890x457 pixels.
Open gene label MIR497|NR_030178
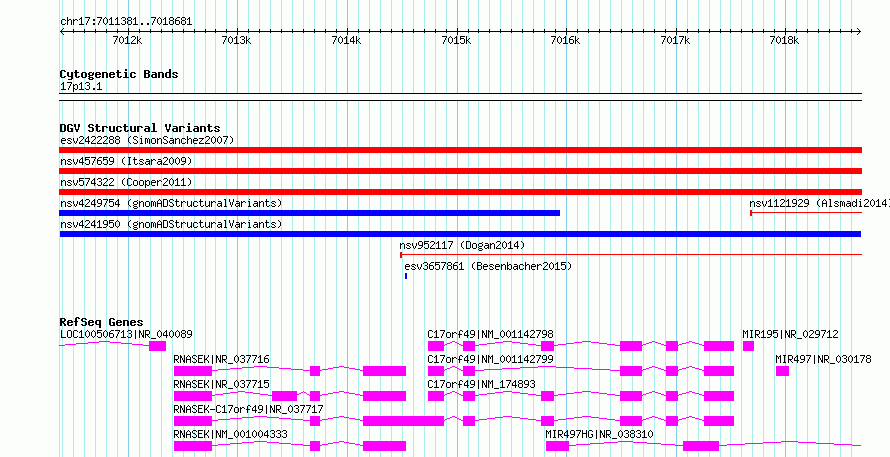pyautogui.click(x=823, y=359)
